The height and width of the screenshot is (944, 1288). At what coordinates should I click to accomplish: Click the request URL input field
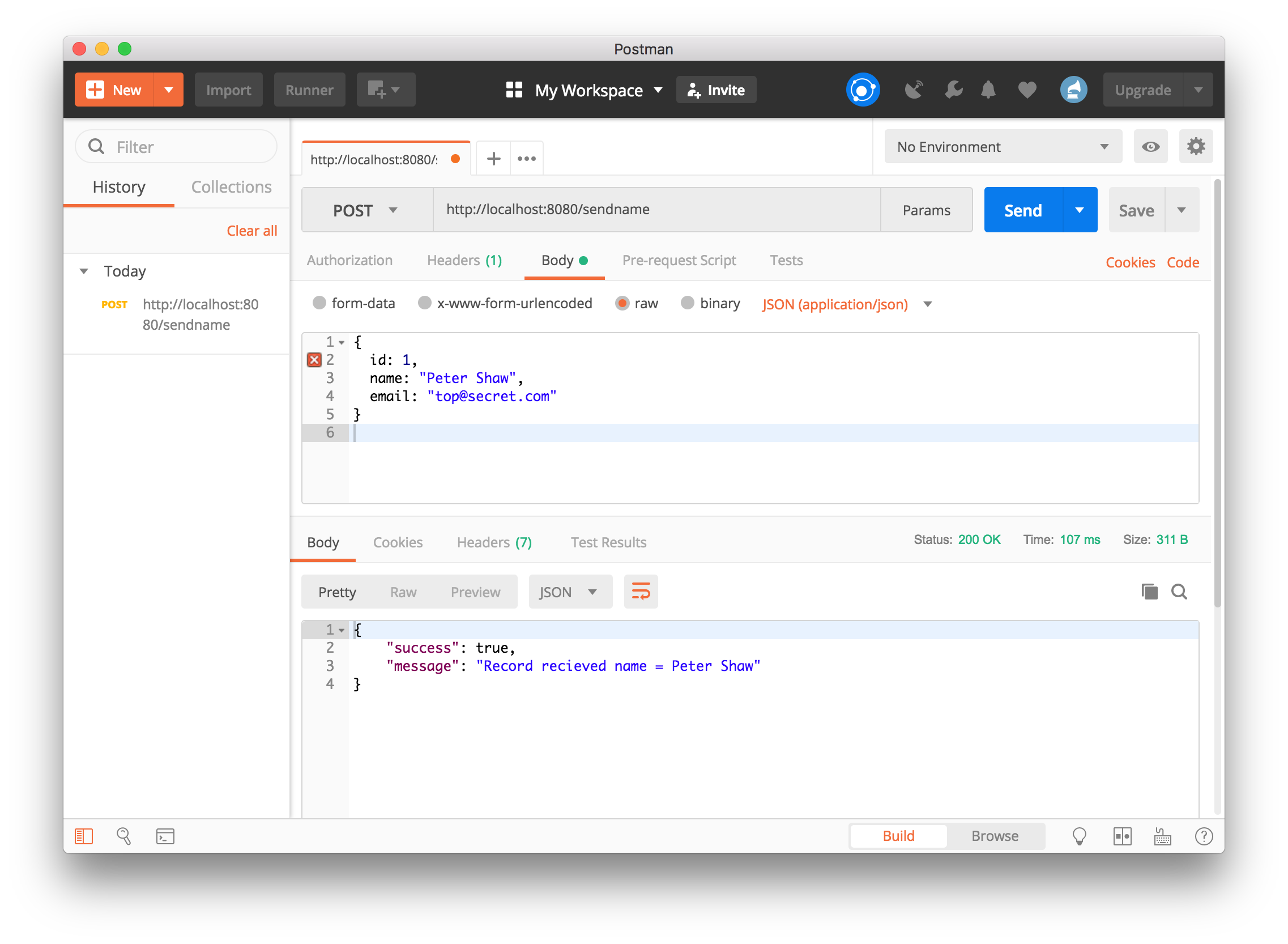[x=656, y=210]
